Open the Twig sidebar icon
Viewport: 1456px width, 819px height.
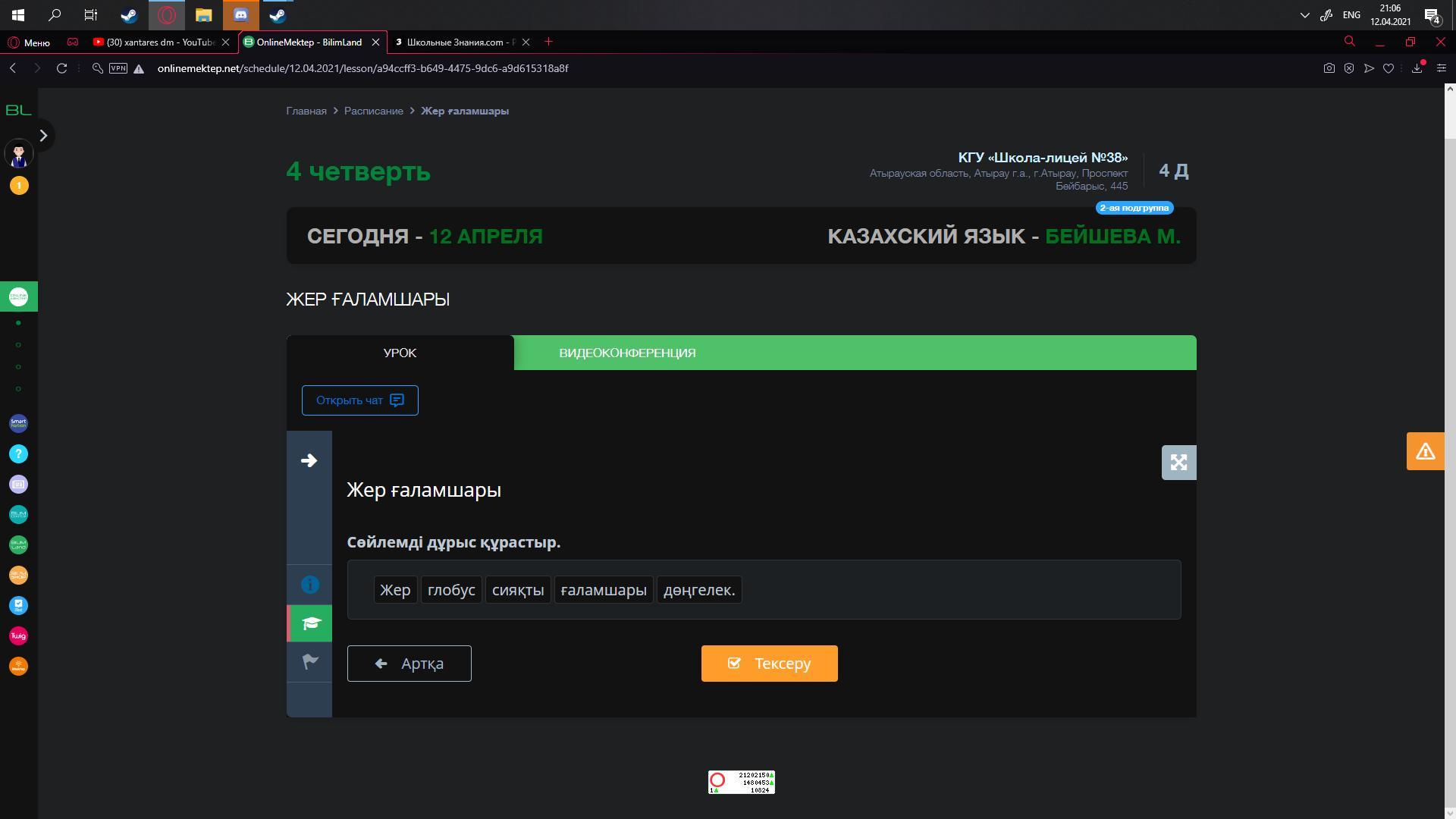click(x=18, y=635)
